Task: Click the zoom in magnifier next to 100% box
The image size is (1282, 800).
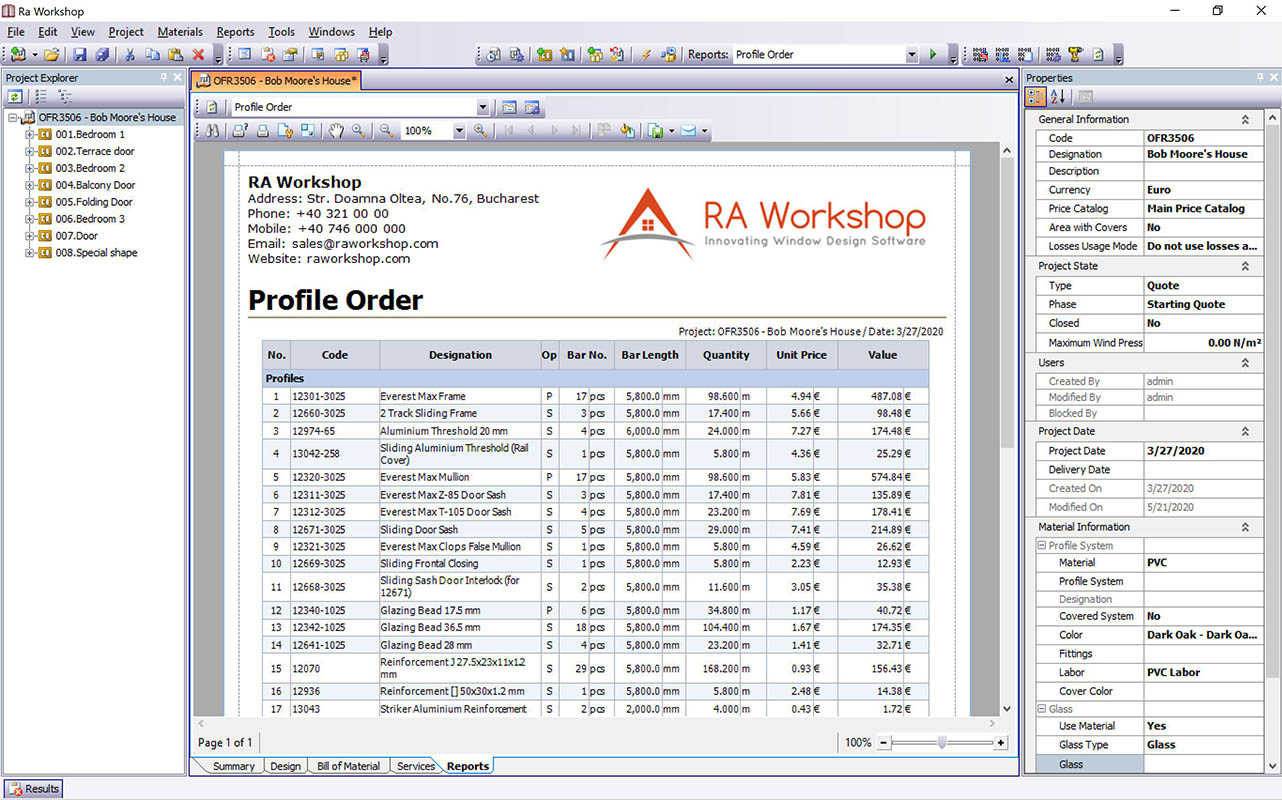Action: click(481, 130)
